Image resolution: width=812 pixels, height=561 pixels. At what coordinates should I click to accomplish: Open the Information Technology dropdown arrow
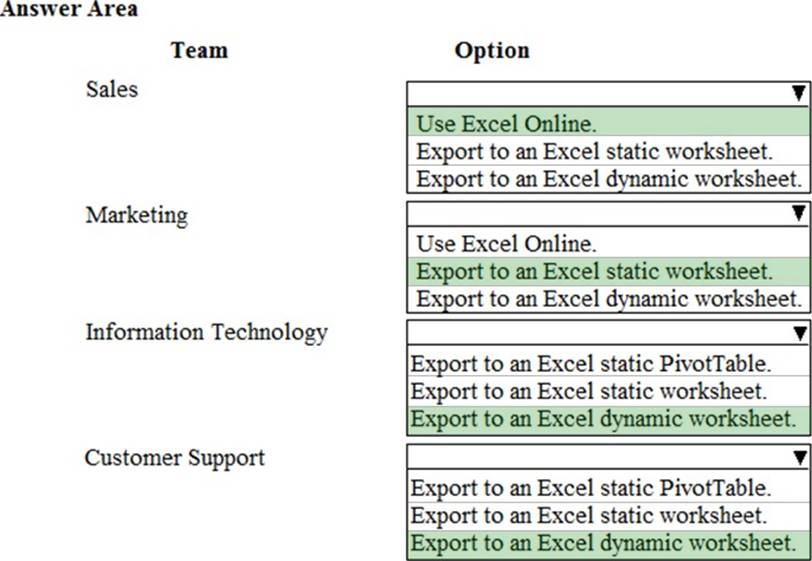coord(797,334)
